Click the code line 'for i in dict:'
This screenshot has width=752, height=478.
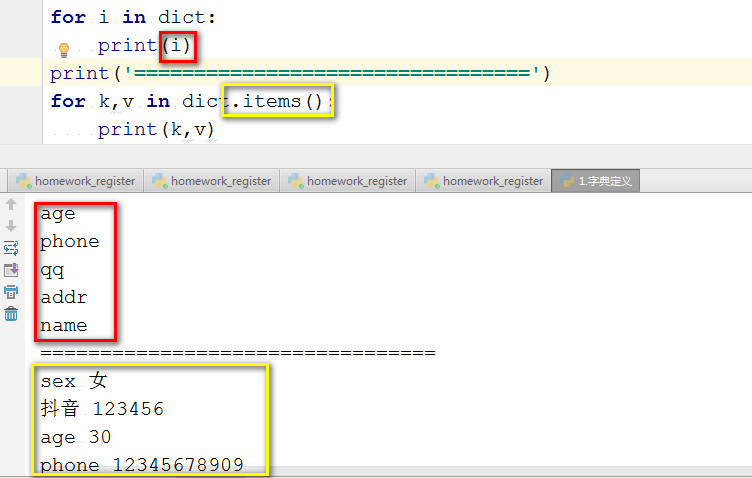pyautogui.click(x=133, y=17)
